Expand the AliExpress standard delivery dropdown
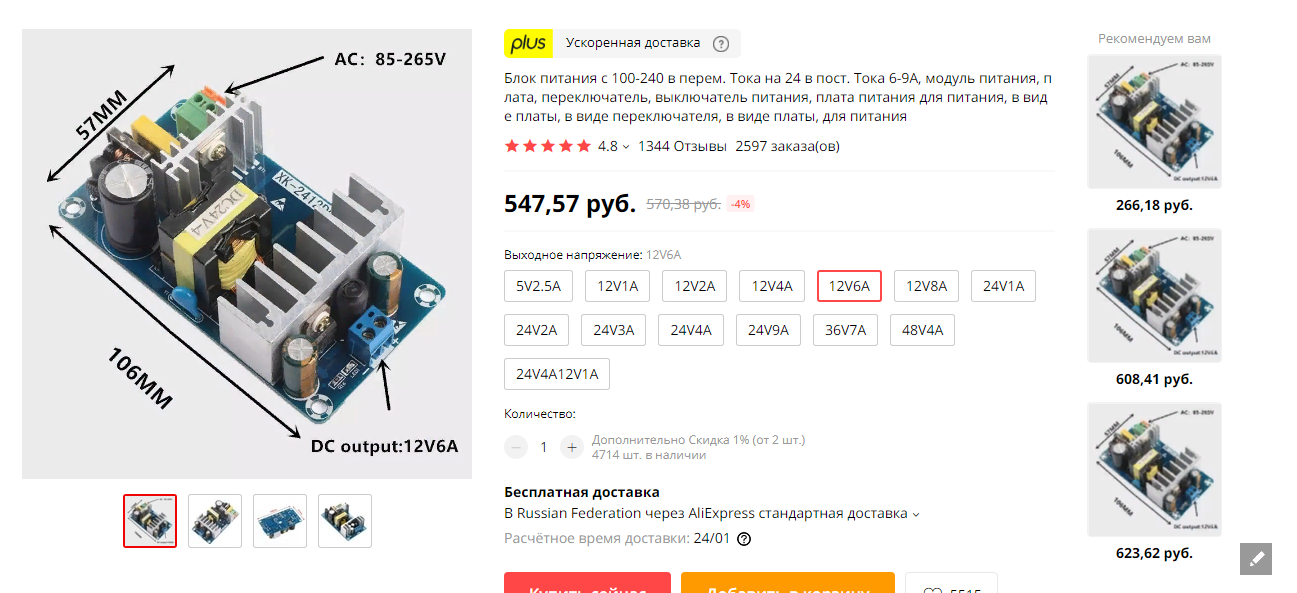This screenshot has height=593, width=1297. [x=915, y=515]
